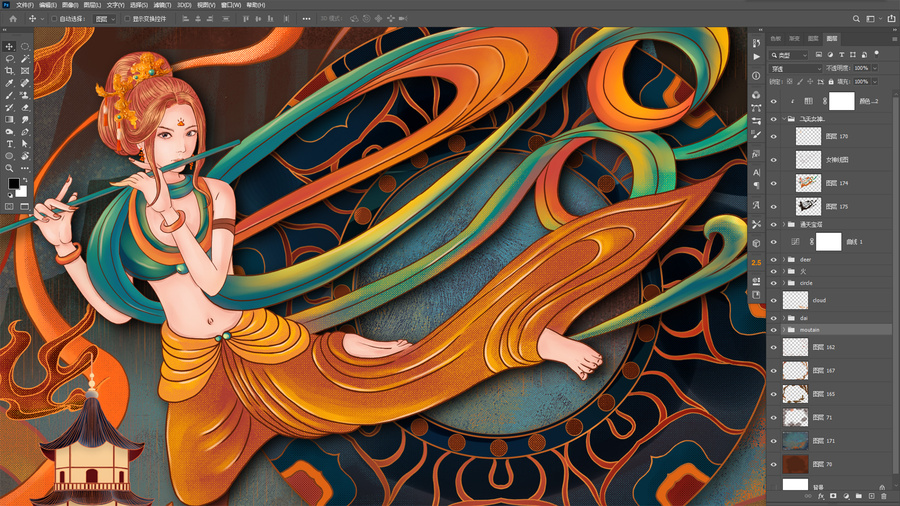900x506 pixels.
Task: Hide layer 图层 171 with its eye
Action: [773, 441]
